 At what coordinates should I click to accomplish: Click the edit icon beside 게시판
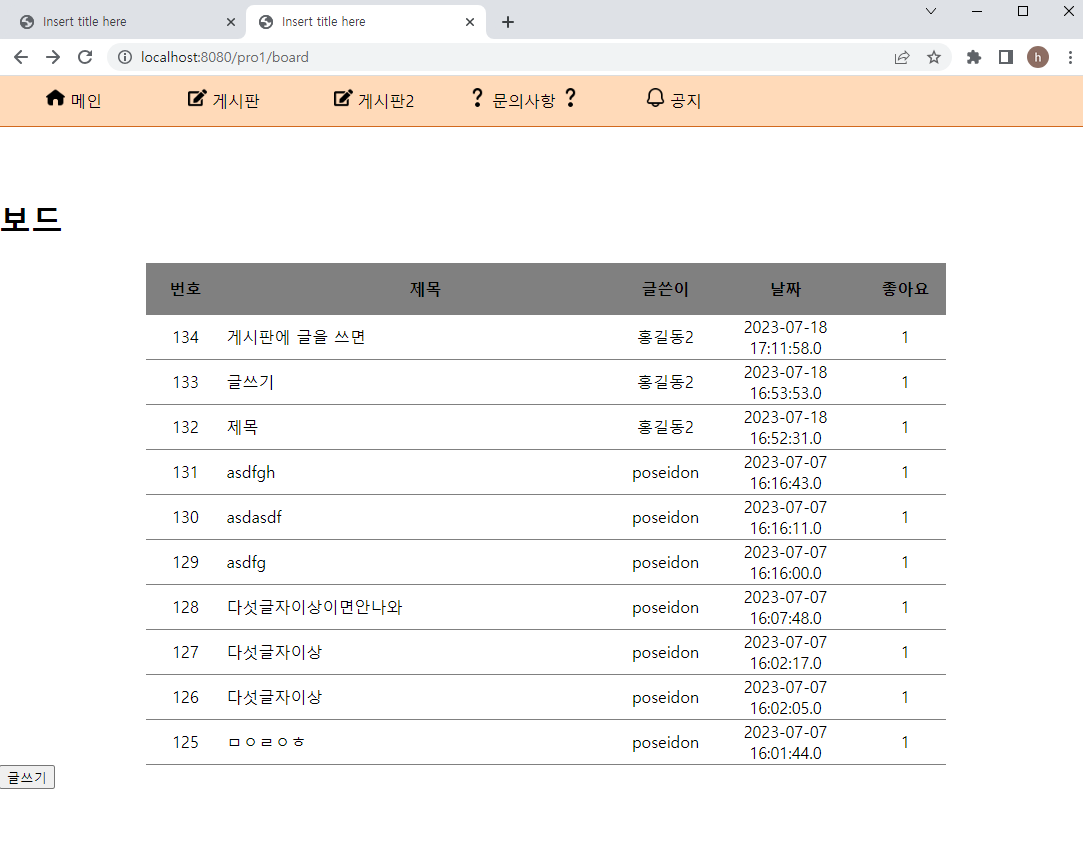[197, 98]
